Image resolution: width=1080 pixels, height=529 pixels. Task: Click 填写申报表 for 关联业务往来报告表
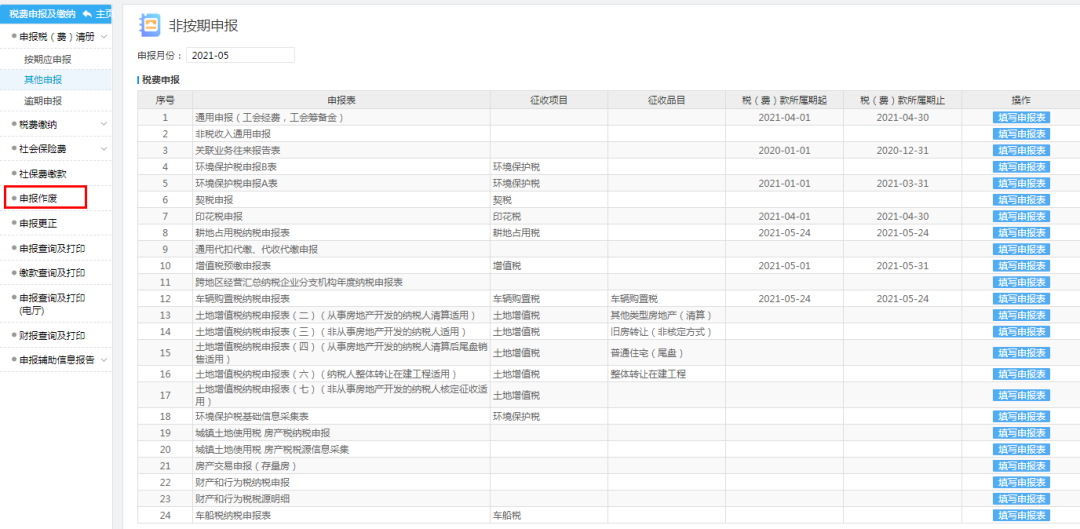[1021, 150]
